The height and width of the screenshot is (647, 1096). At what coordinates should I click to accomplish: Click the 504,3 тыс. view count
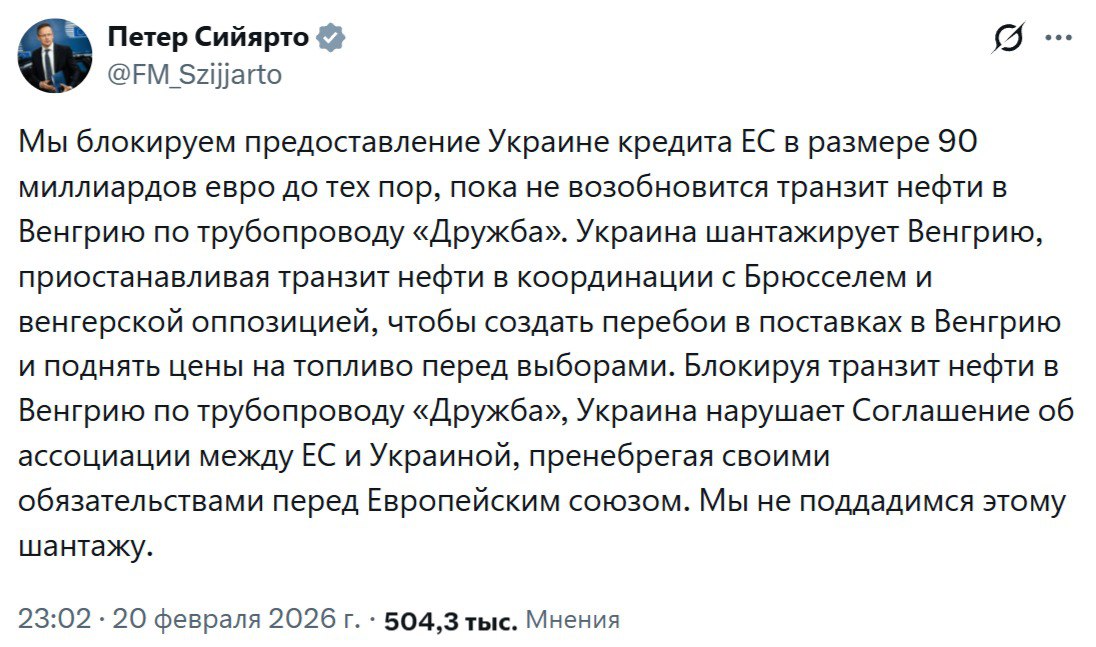(x=450, y=621)
